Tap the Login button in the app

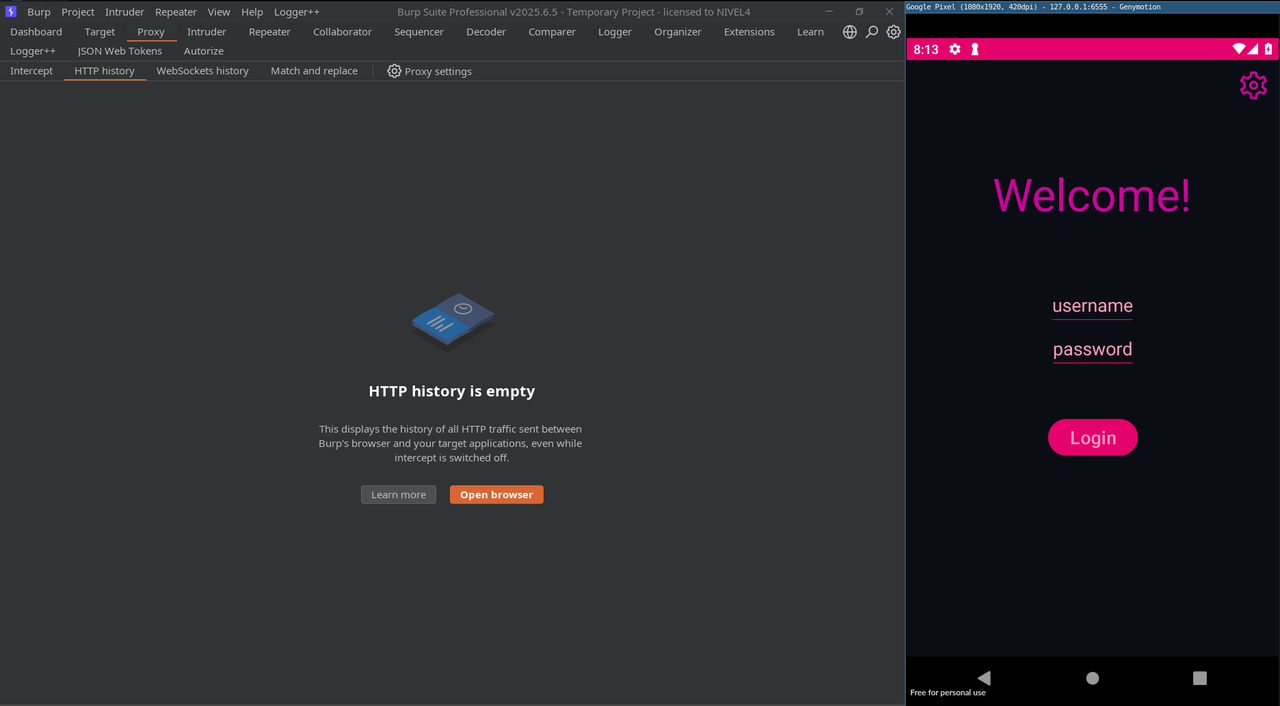click(1093, 438)
